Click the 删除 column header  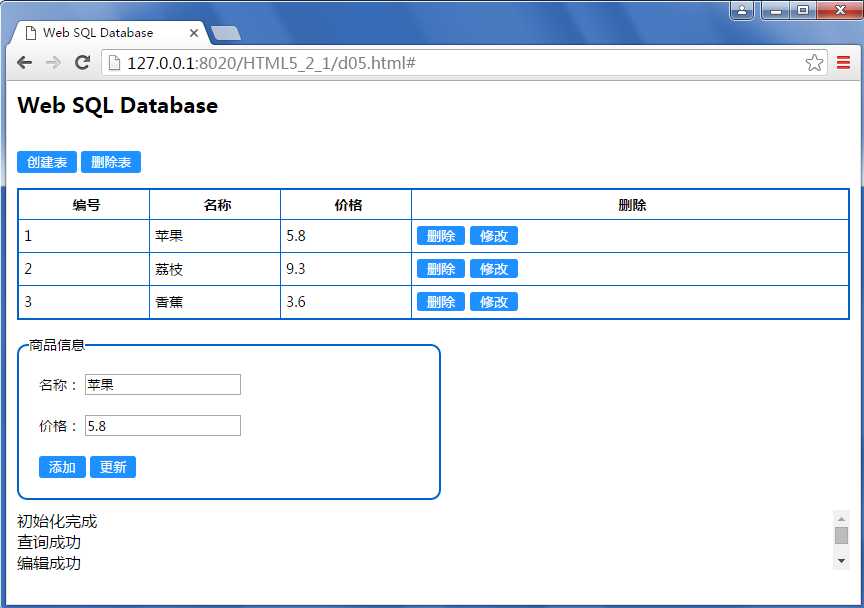tap(630, 205)
